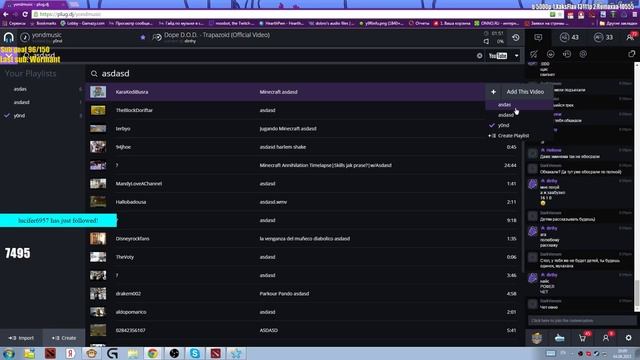Click the plug.dj headphones logo icon
This screenshot has width=640, height=360.
(9, 38)
